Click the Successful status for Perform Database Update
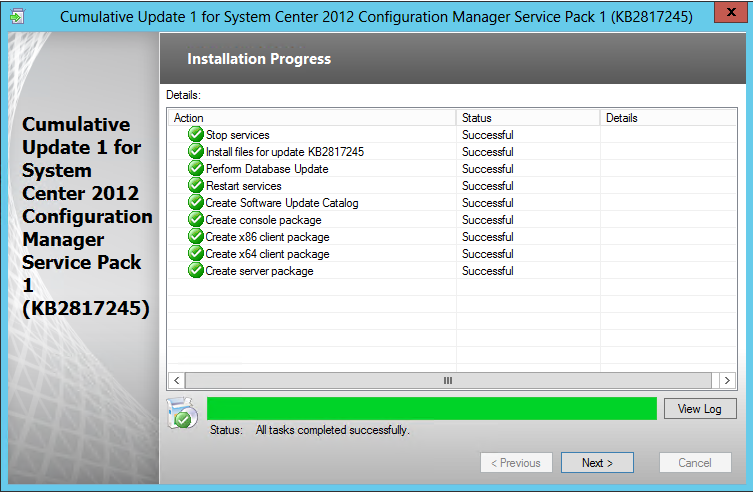Screen dimensions: 753x493 [487, 169]
